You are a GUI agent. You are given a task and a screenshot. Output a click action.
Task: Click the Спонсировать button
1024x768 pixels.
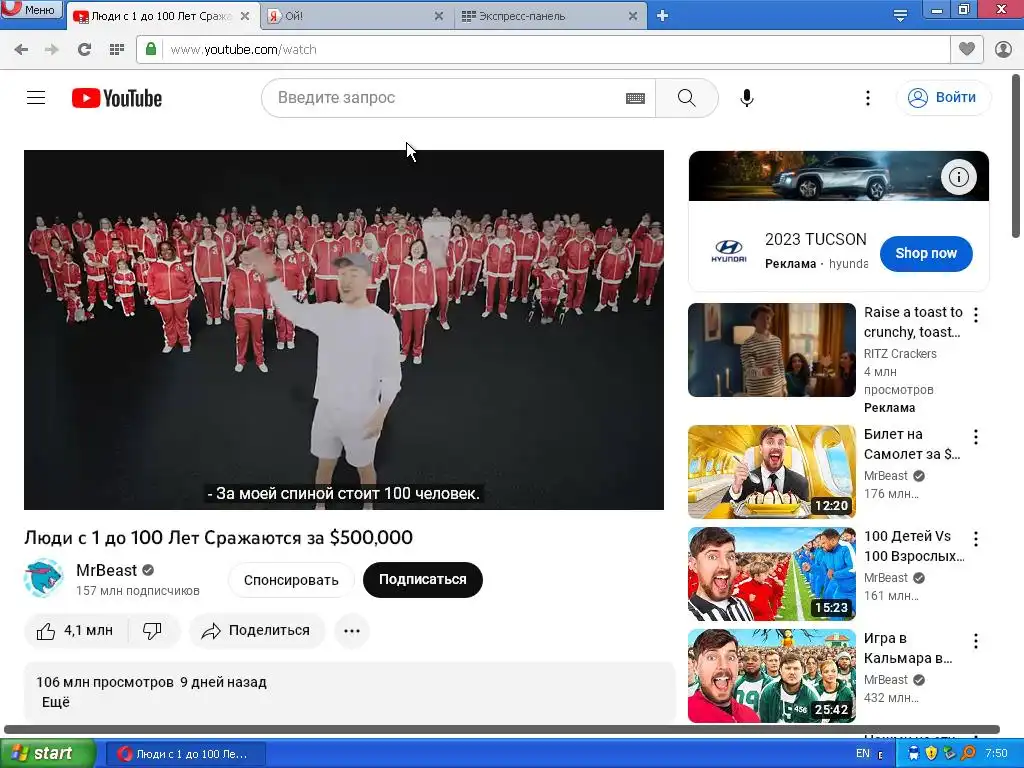pos(291,580)
